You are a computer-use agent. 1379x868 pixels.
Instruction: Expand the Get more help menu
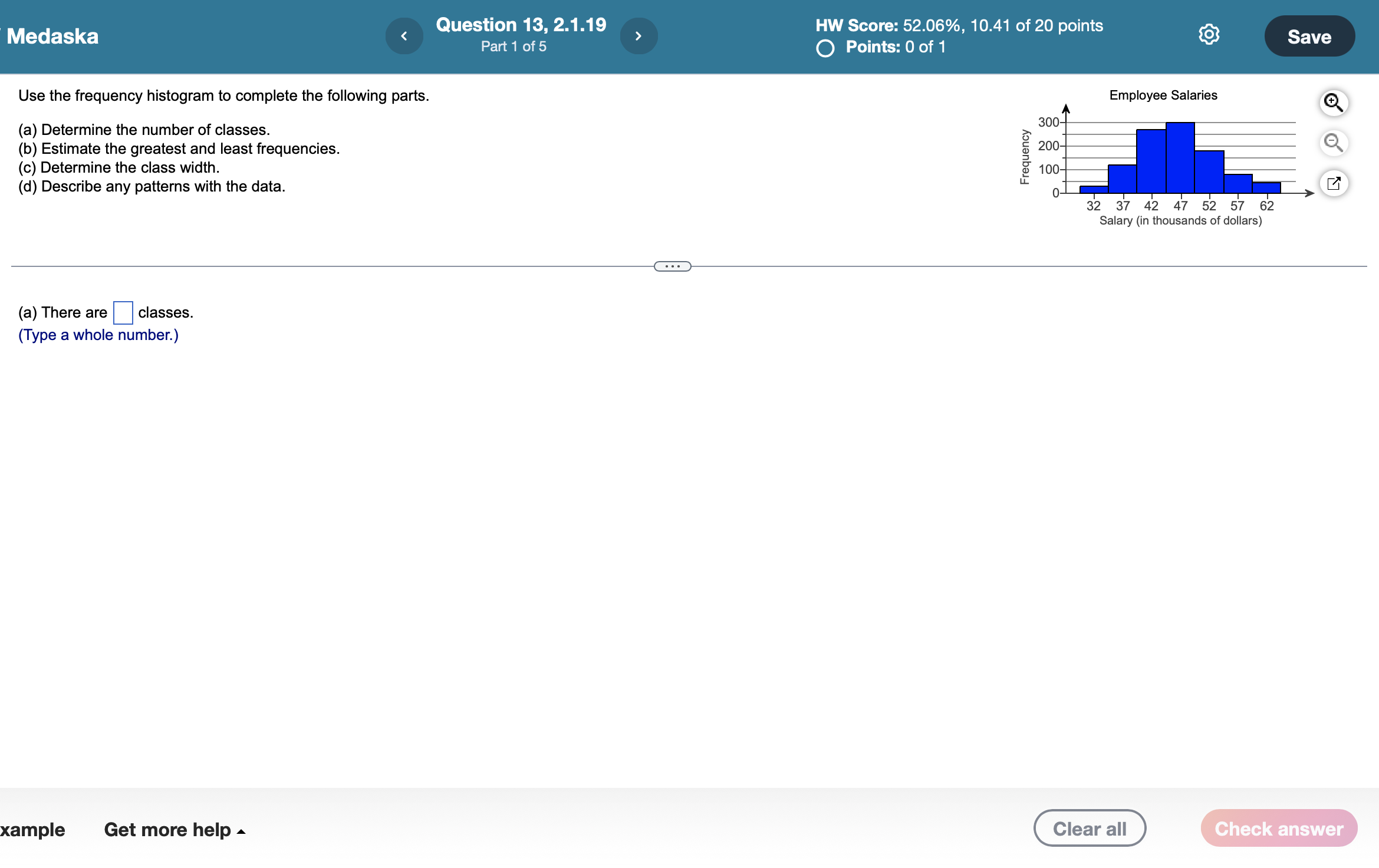click(175, 829)
